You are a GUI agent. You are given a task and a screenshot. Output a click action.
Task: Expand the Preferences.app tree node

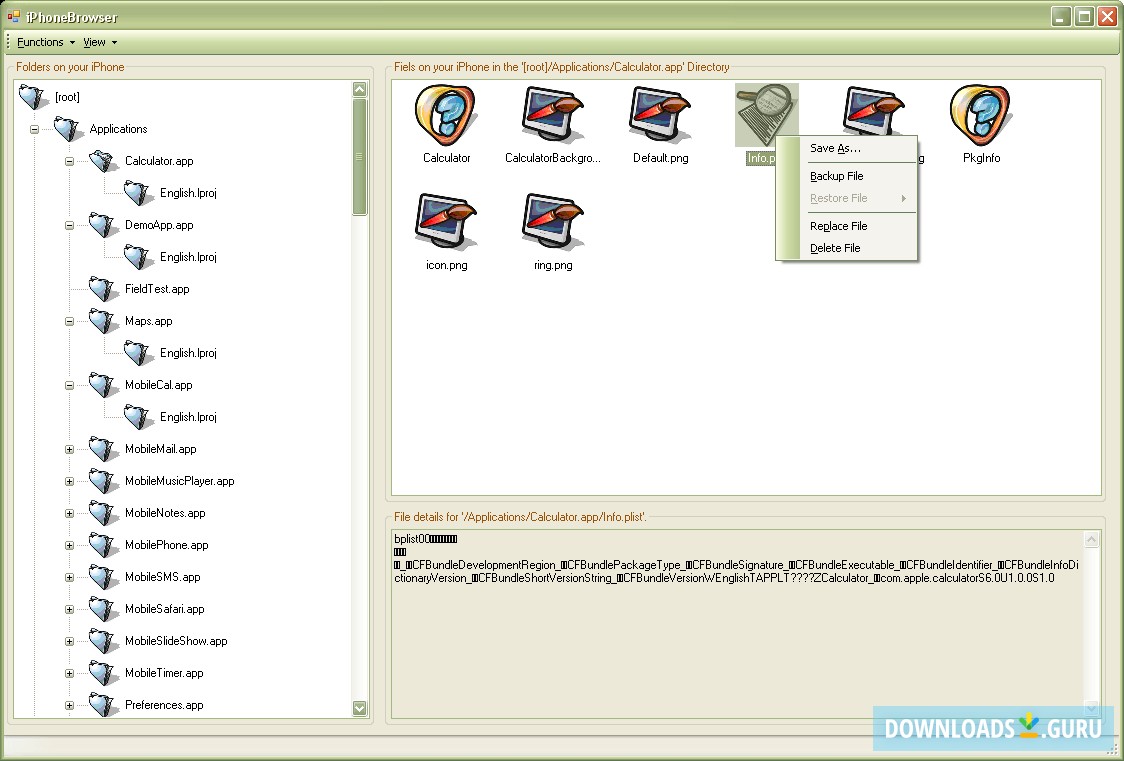[70, 705]
